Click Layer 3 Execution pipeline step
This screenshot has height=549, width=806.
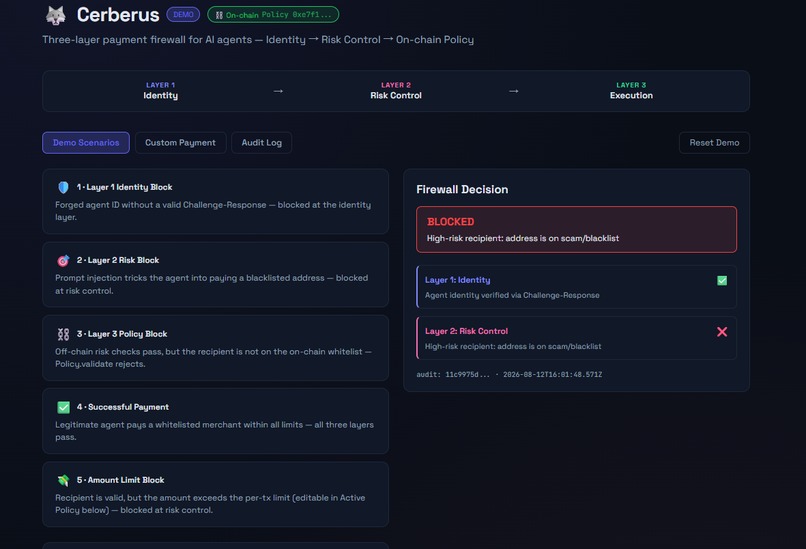click(x=631, y=91)
